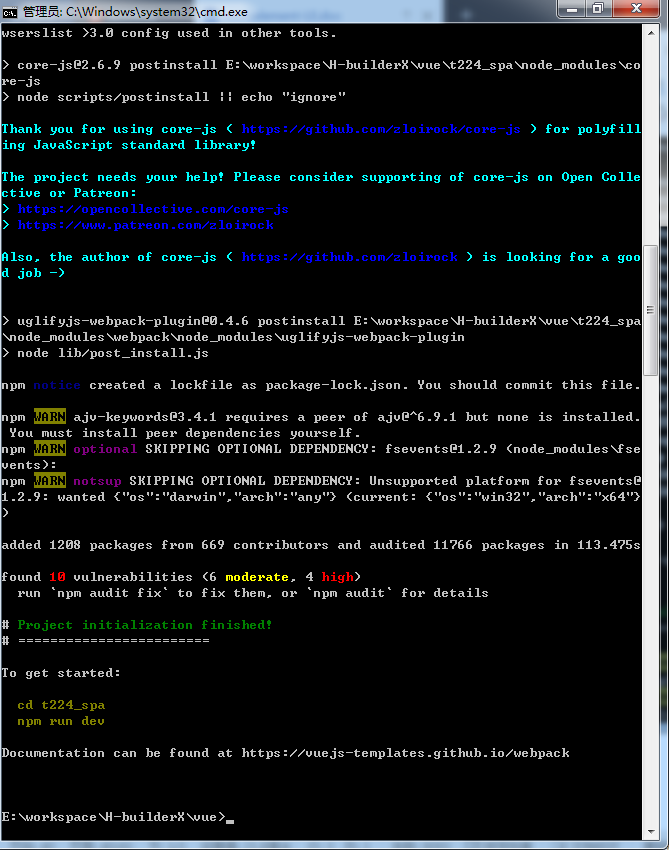Screen dimensions: 669x850
Task: Click the patreon.com/zloirock URL
Action: [x=145, y=225]
